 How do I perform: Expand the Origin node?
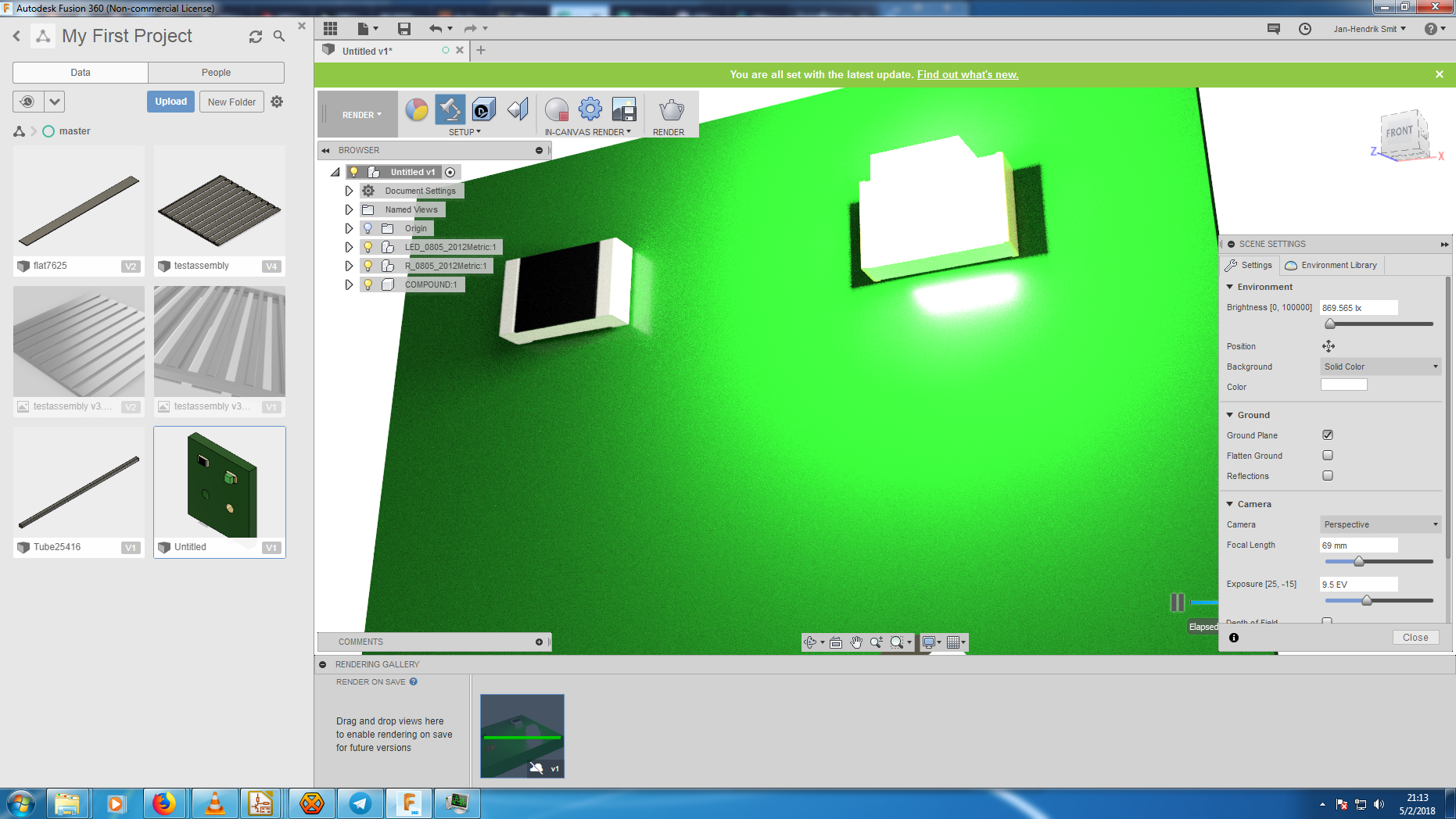point(349,228)
